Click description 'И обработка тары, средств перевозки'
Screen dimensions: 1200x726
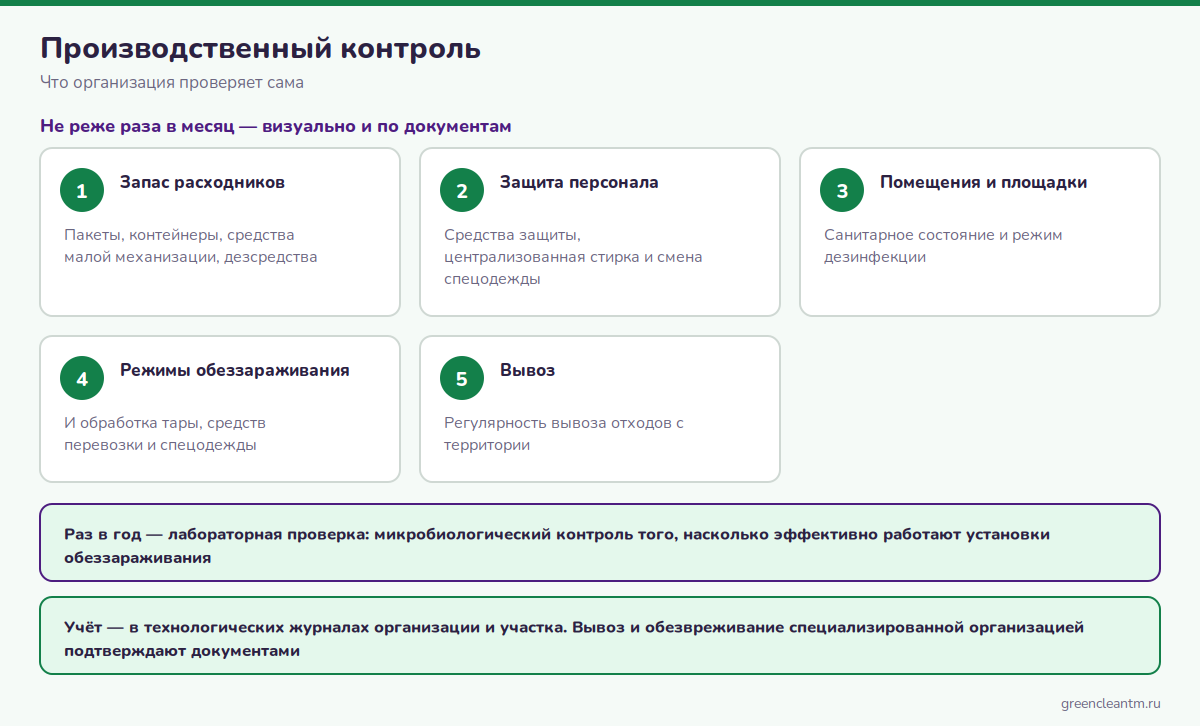point(165,434)
